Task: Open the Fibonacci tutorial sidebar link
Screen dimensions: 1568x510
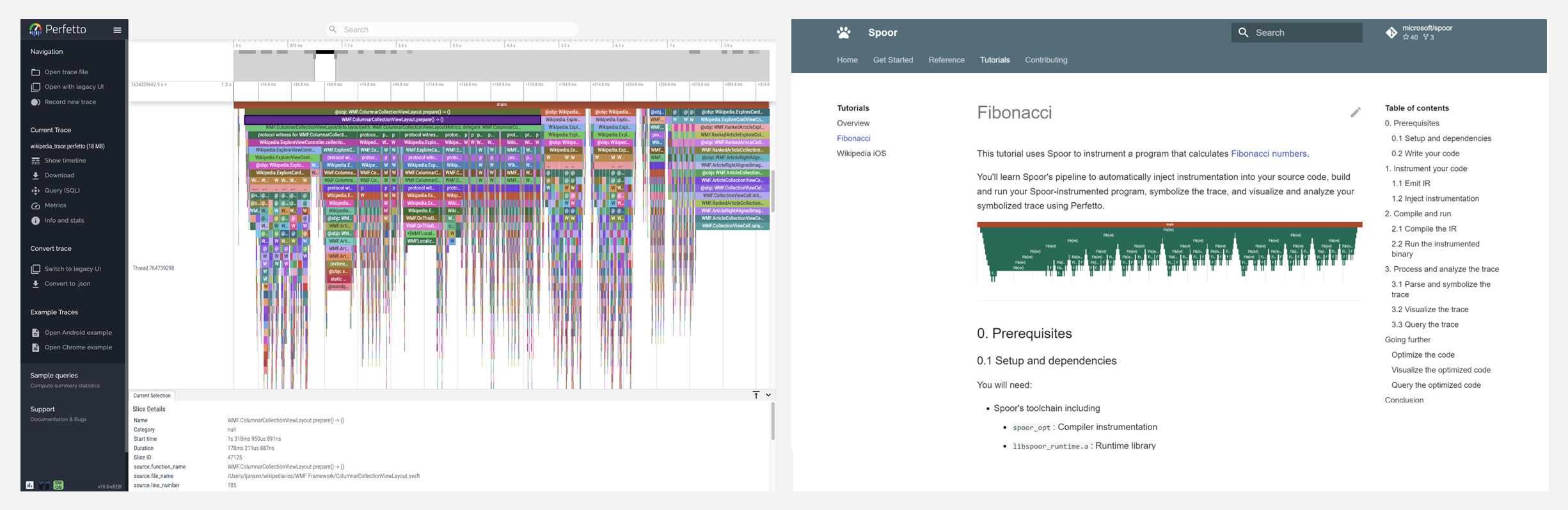Action: click(x=853, y=138)
